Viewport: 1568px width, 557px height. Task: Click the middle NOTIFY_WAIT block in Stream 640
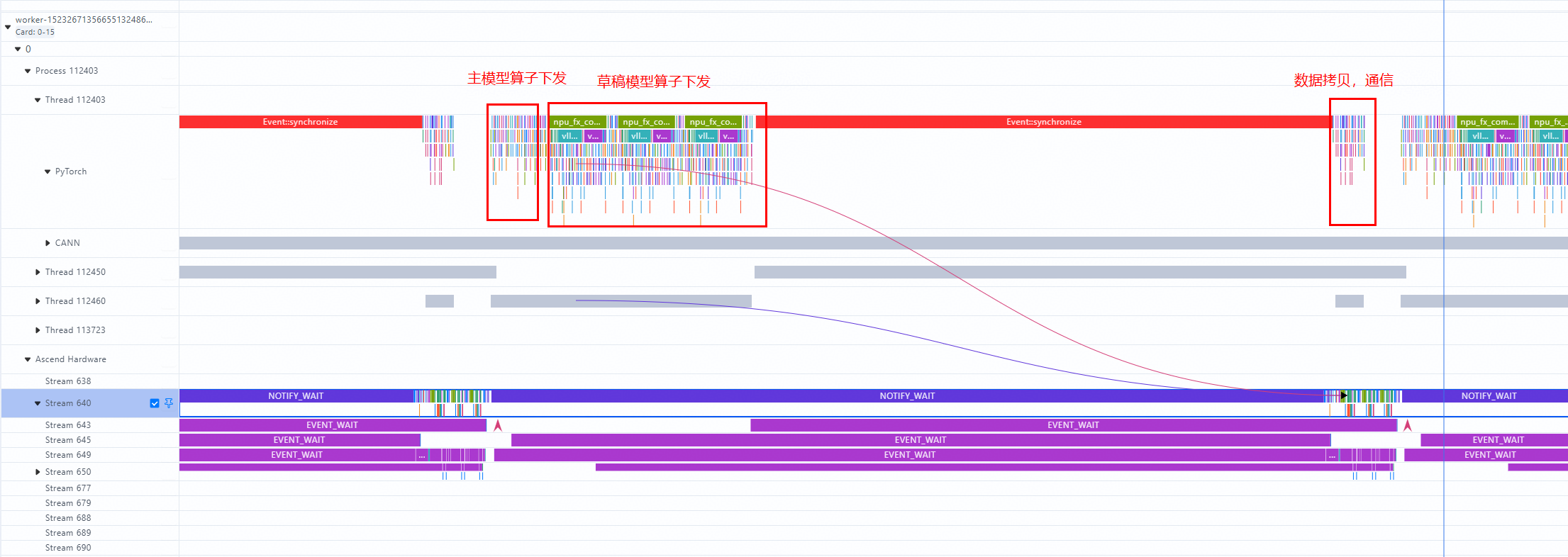[x=907, y=396]
